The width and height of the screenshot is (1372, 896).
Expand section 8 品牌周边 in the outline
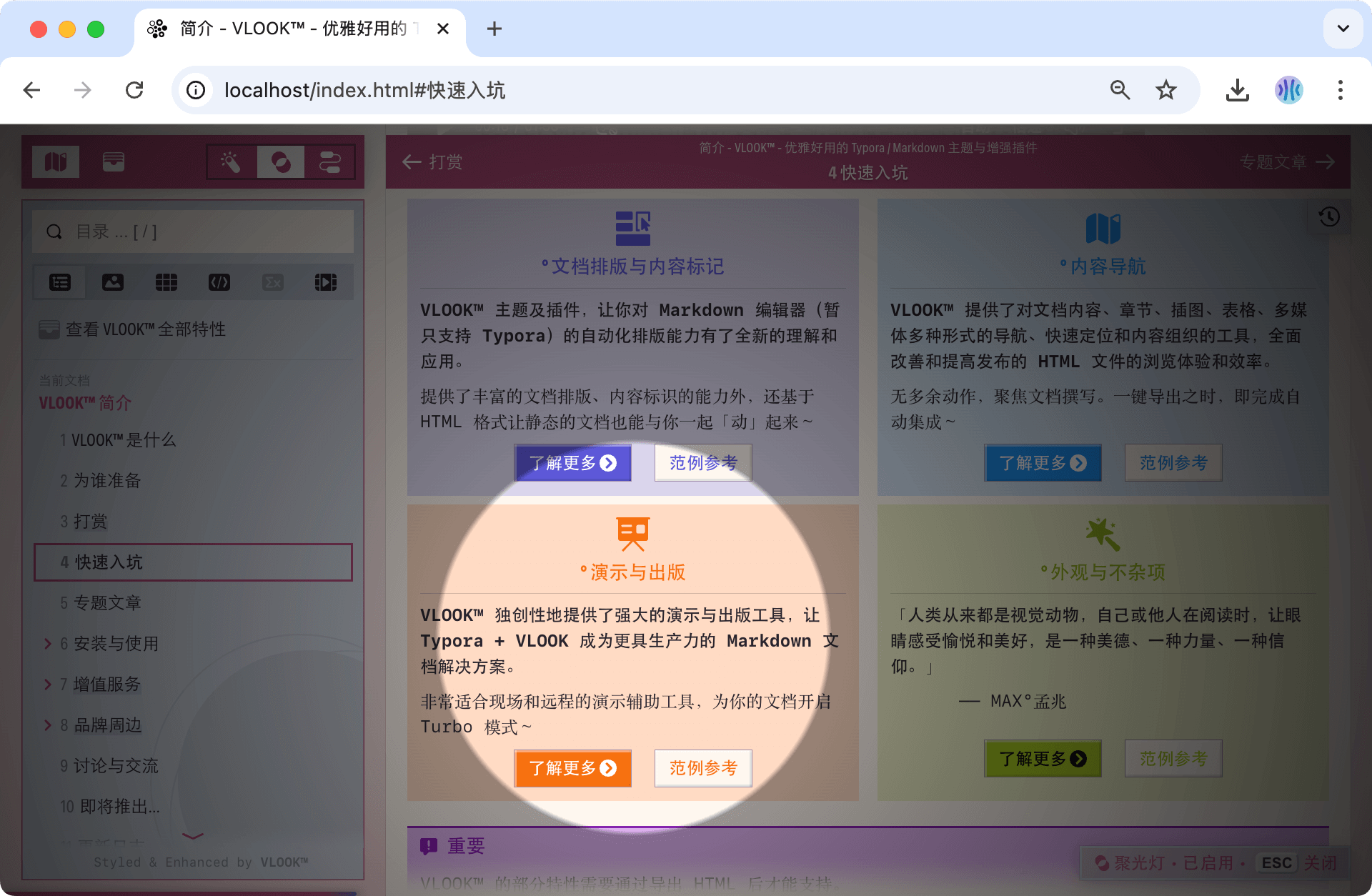[47, 725]
